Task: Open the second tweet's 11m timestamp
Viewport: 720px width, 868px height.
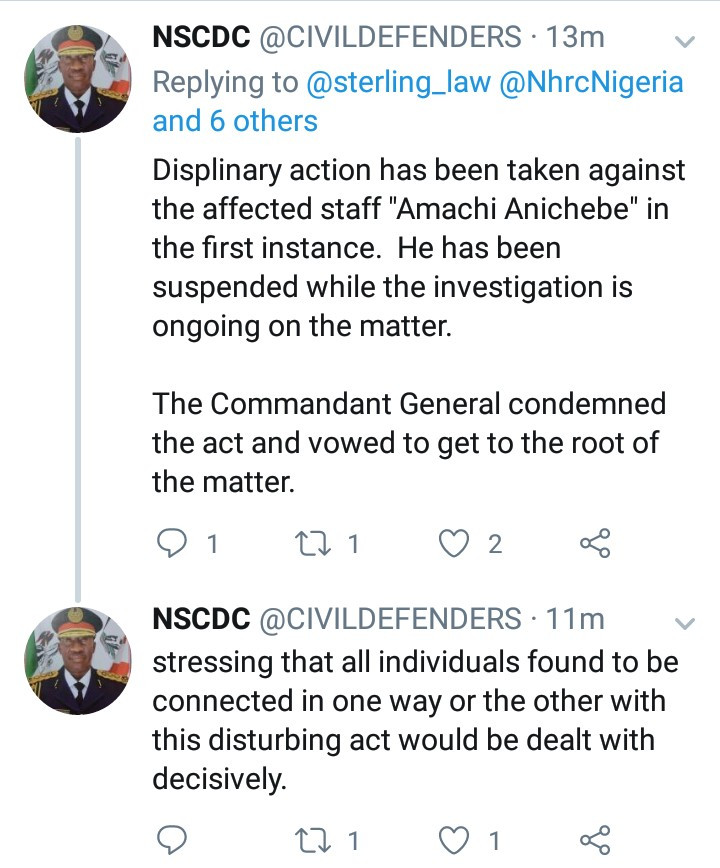Action: (x=575, y=619)
